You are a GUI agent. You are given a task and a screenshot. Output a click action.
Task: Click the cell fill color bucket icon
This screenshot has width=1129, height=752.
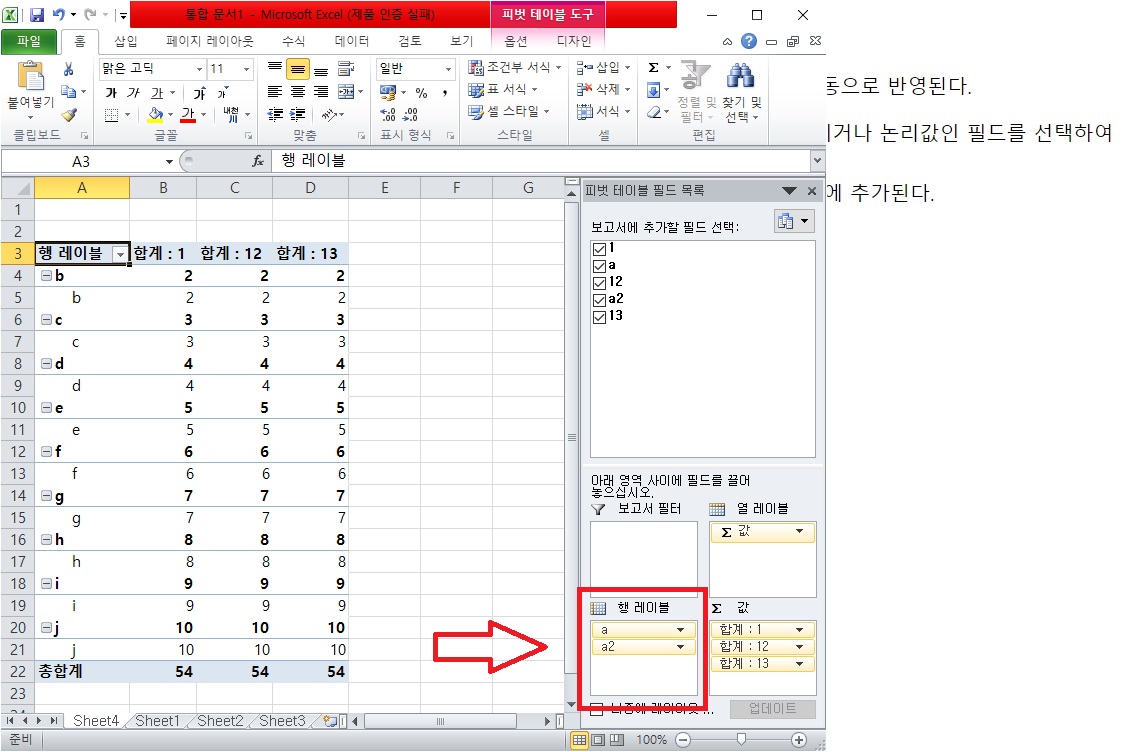[x=156, y=115]
